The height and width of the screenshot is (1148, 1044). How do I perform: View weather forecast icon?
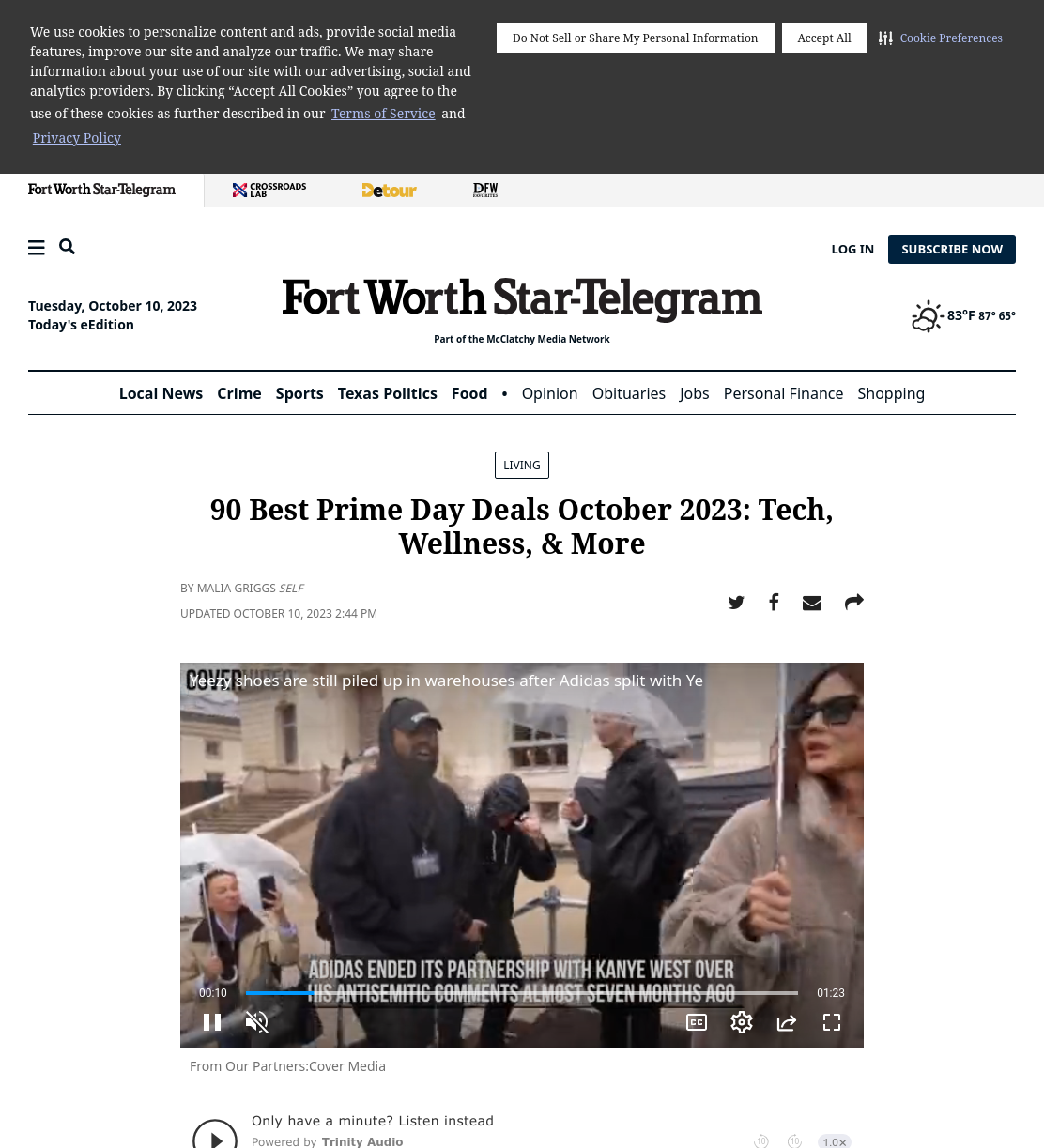pos(928,316)
